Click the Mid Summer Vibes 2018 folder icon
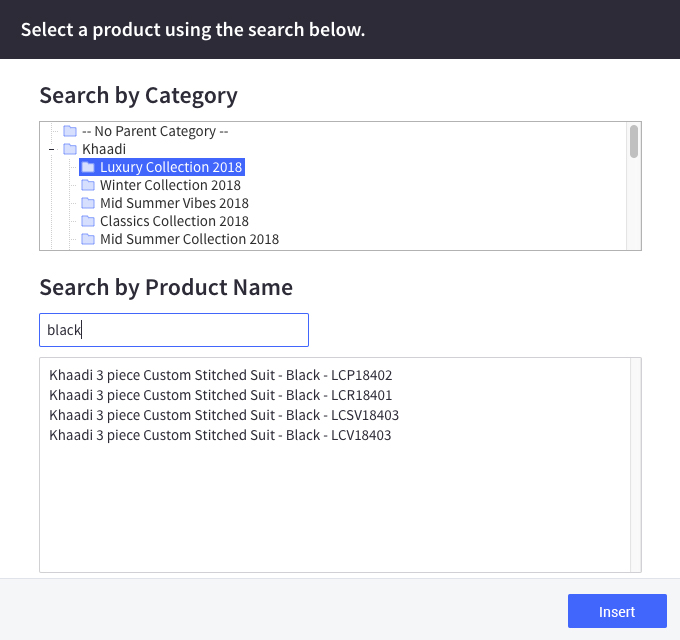Image resolution: width=680 pixels, height=640 pixels. click(88, 203)
